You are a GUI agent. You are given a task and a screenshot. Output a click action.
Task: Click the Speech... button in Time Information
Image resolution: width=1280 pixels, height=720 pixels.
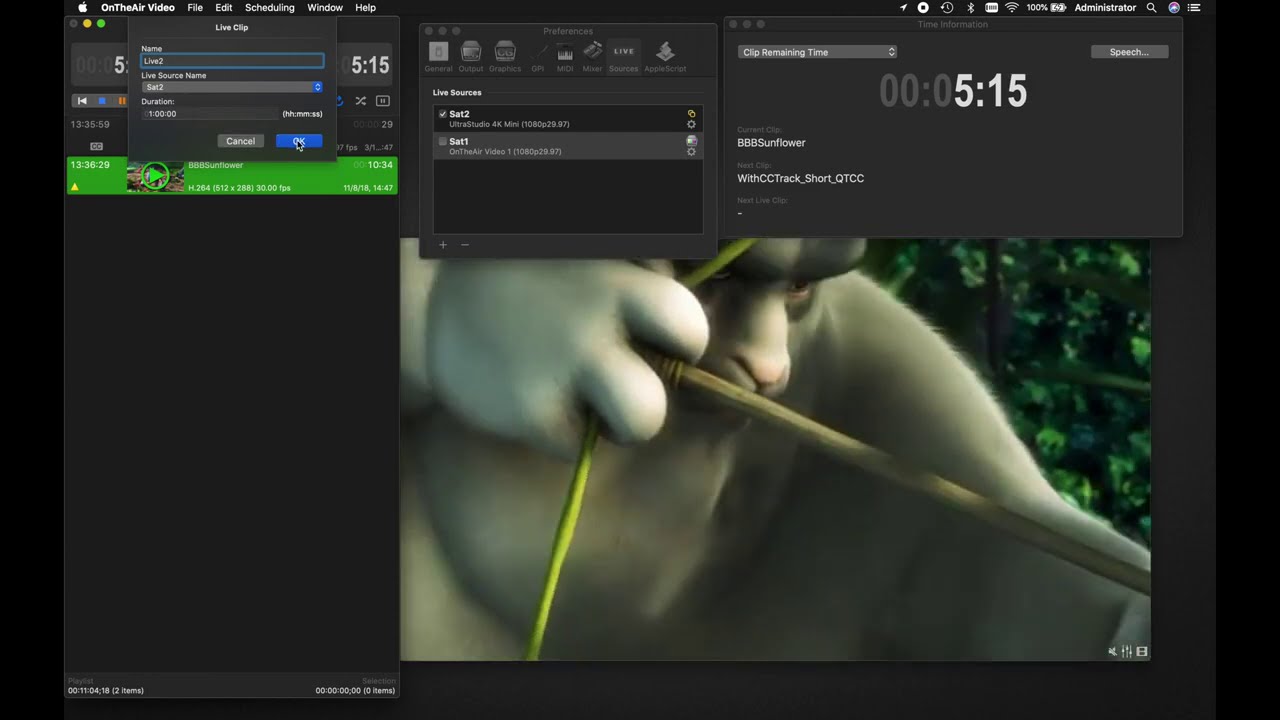click(x=1129, y=52)
